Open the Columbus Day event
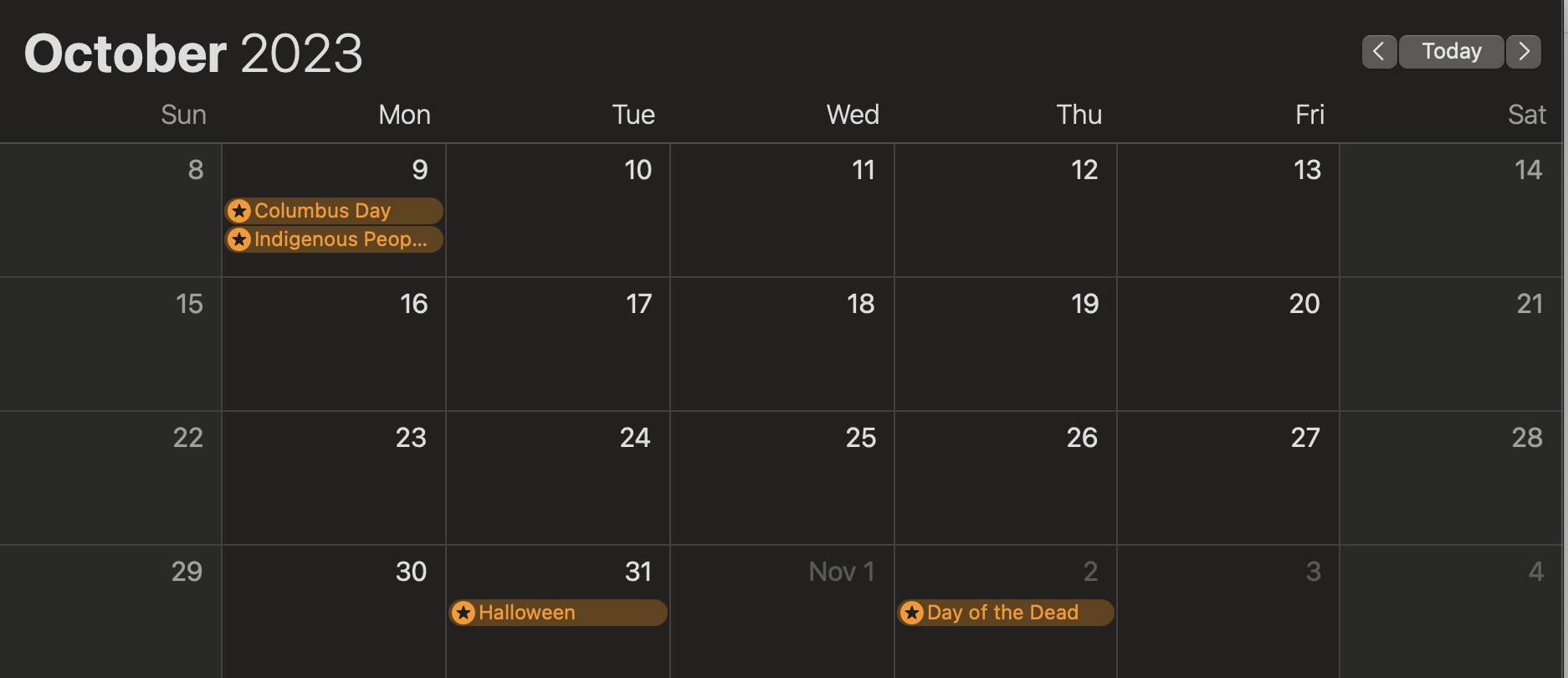1568x678 pixels. tap(335, 211)
